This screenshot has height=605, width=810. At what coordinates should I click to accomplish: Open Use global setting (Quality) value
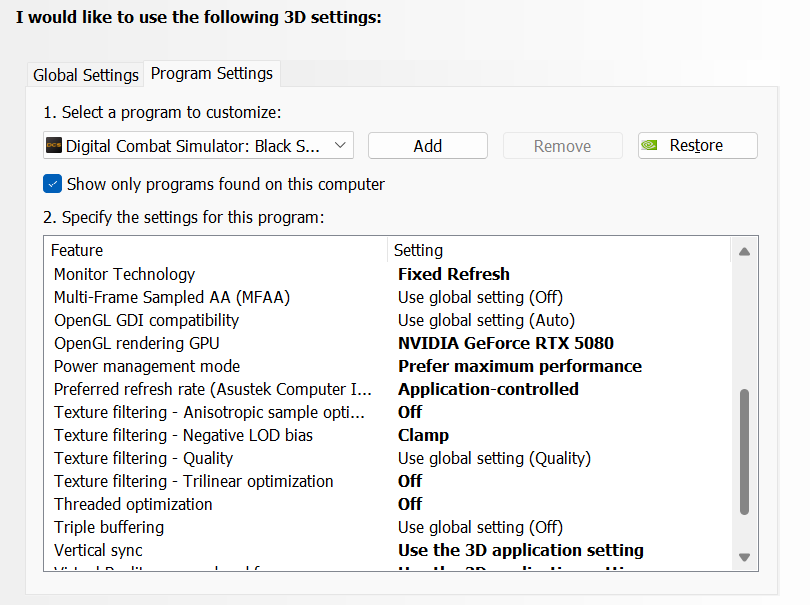494,458
